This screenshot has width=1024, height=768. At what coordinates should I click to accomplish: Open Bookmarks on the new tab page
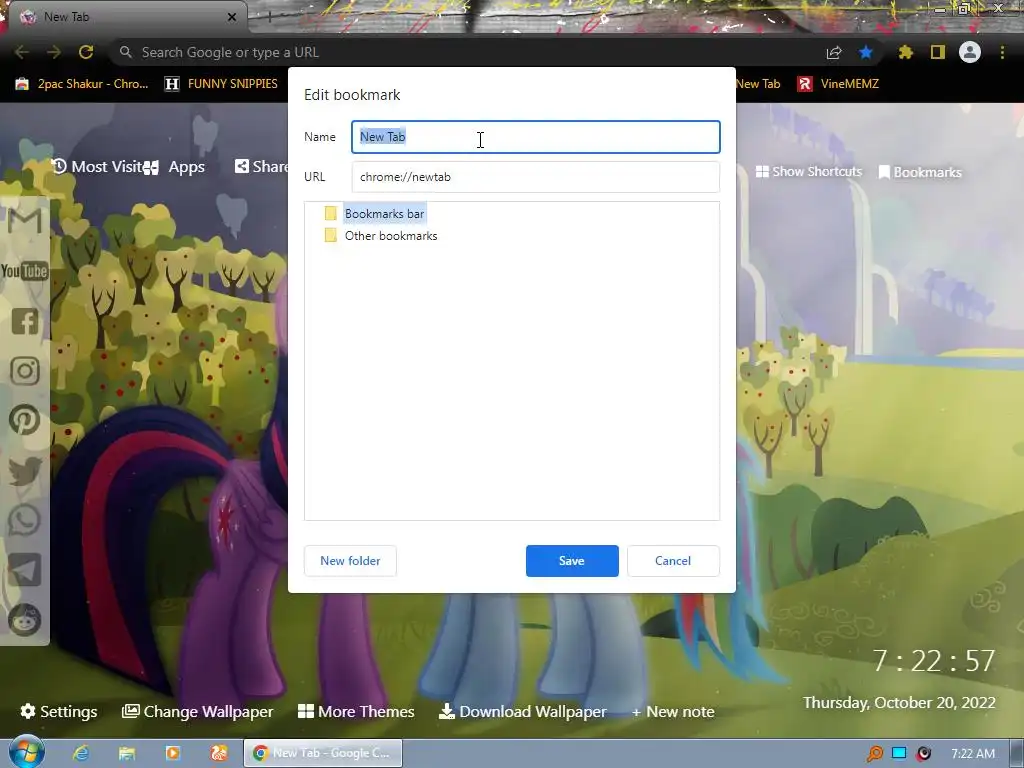pyautogui.click(x=920, y=172)
